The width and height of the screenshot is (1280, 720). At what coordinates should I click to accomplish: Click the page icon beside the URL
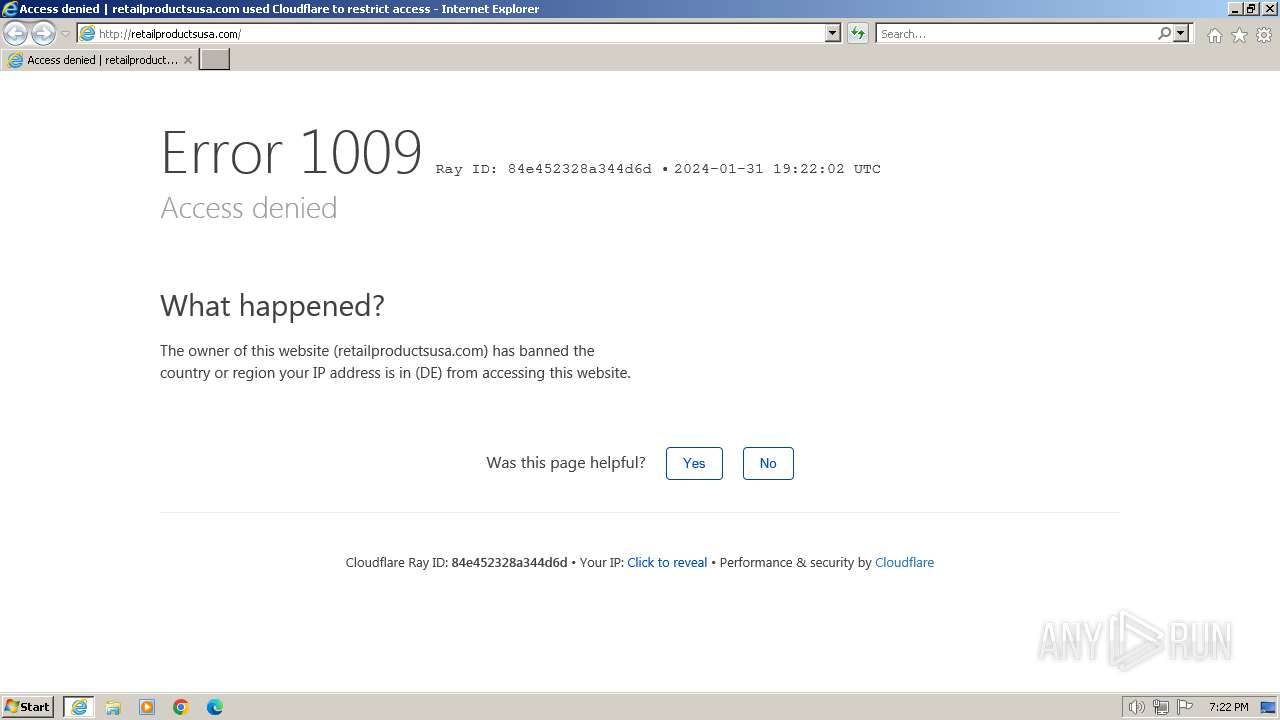click(x=88, y=34)
